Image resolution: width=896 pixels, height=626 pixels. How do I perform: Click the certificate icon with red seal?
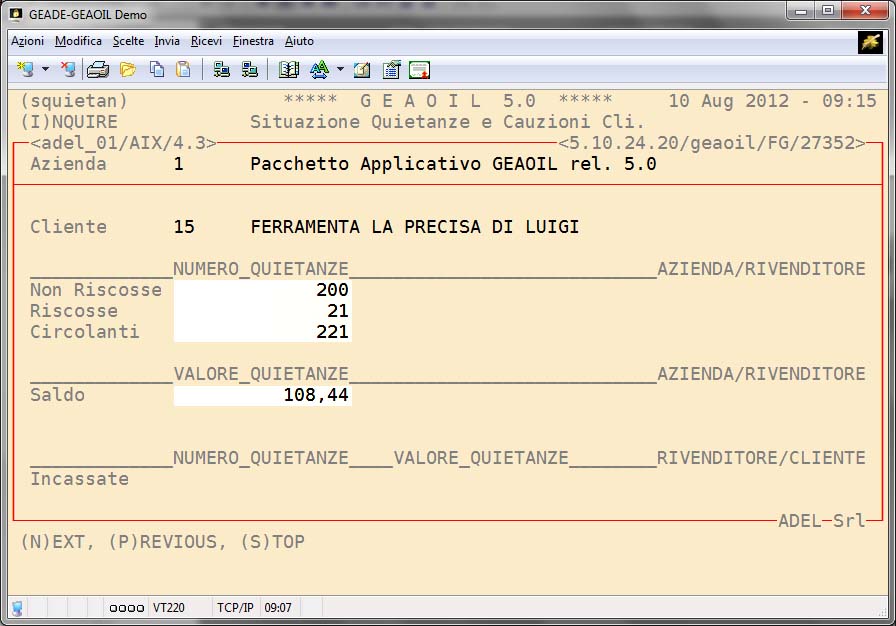(420, 70)
